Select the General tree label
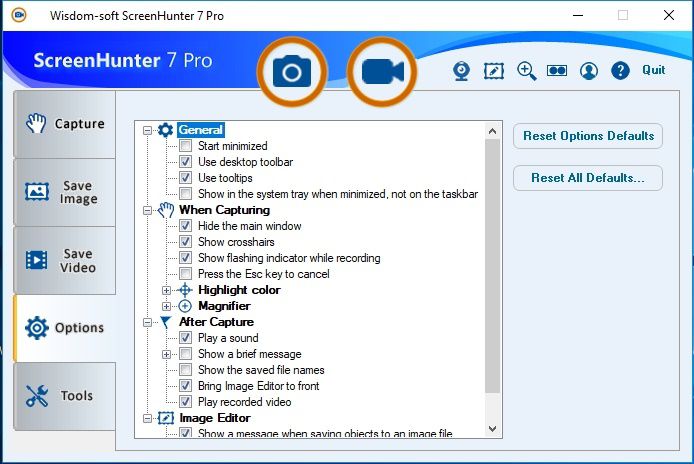The width and height of the screenshot is (694, 464). click(200, 130)
